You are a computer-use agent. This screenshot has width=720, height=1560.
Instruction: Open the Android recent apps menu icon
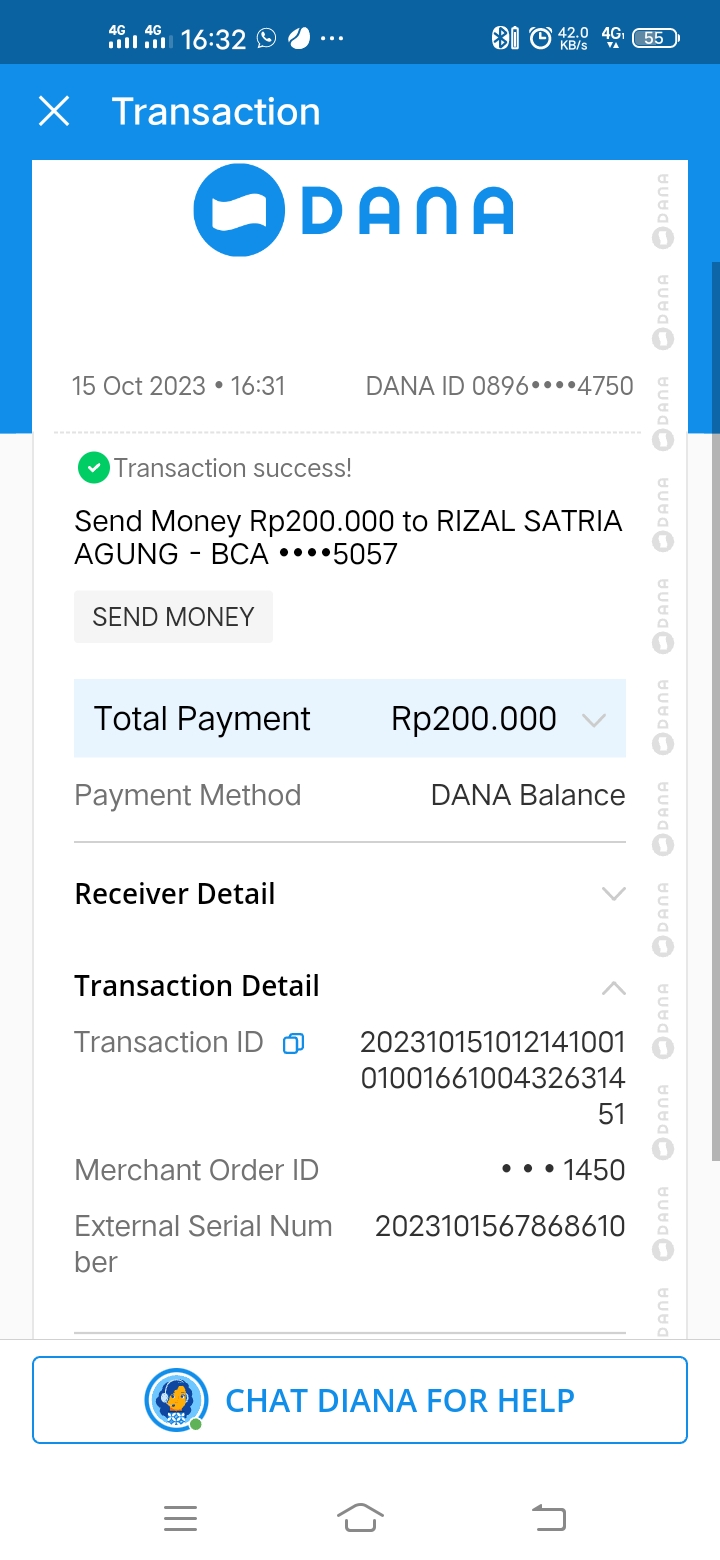coord(180,1519)
